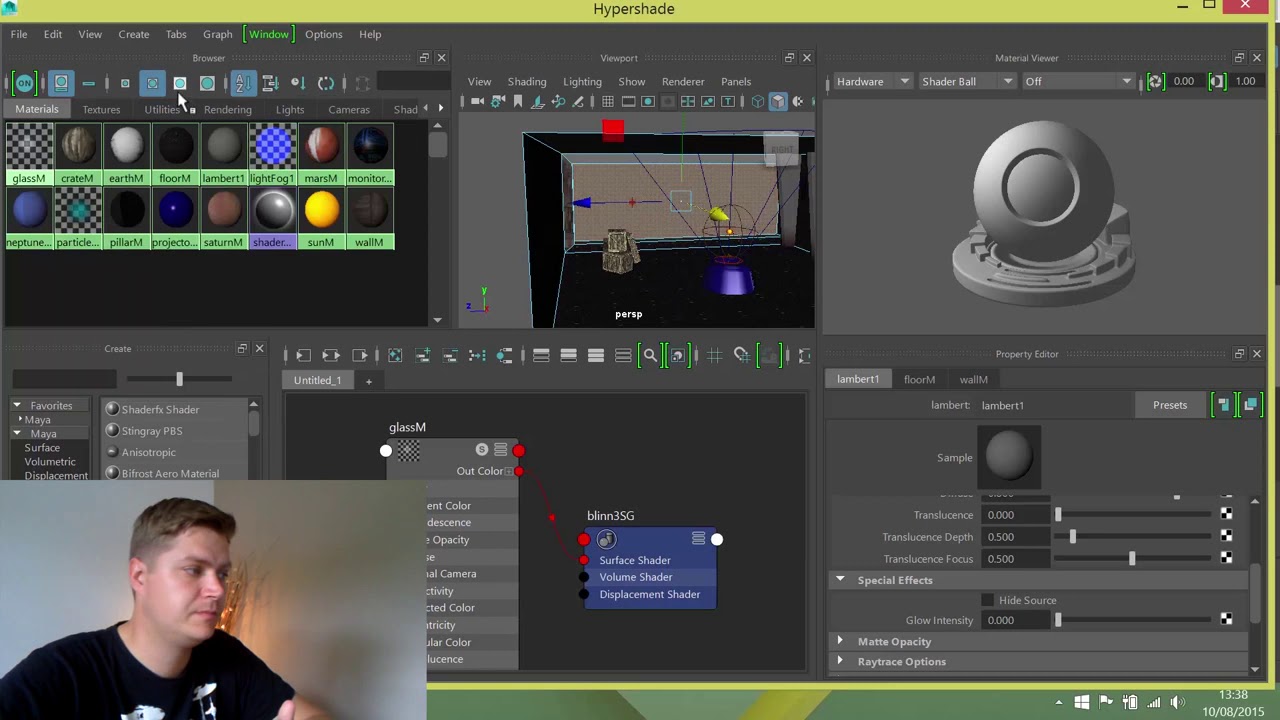Click the remove selected nodes from graph icon
This screenshot has height=720, width=1280.
[x=450, y=355]
